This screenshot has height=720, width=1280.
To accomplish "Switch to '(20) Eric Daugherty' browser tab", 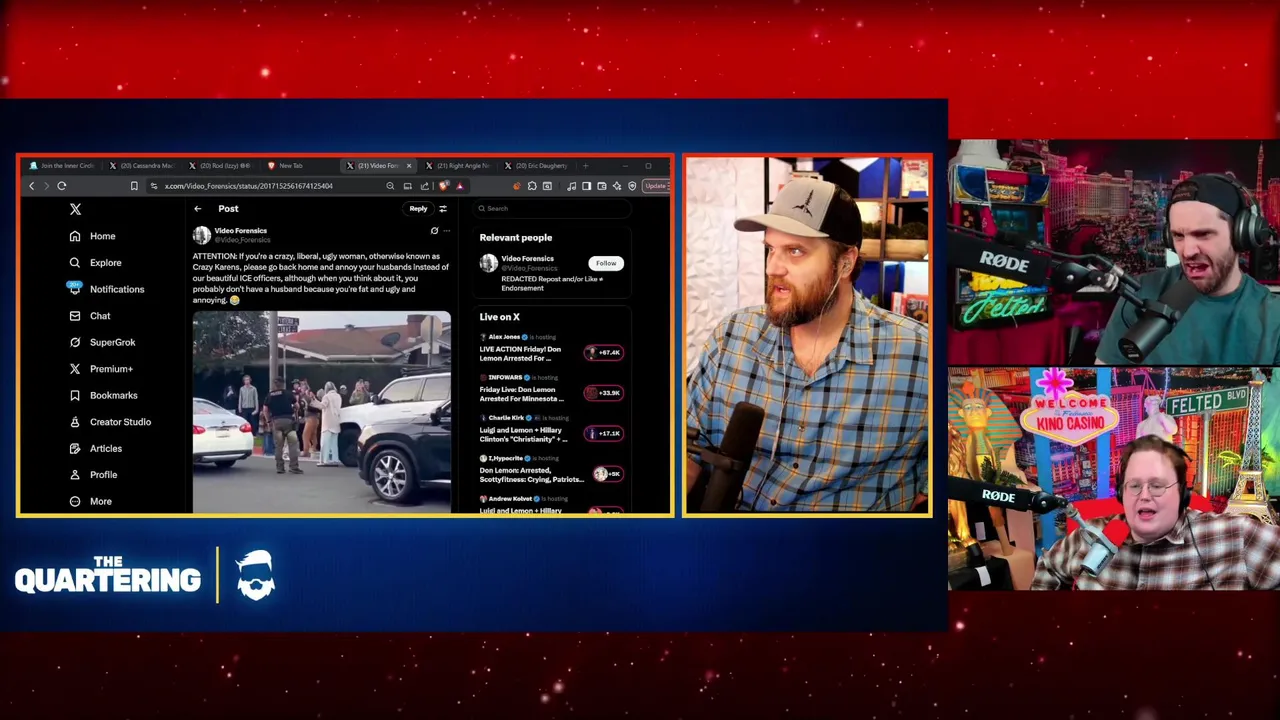I will [538, 165].
